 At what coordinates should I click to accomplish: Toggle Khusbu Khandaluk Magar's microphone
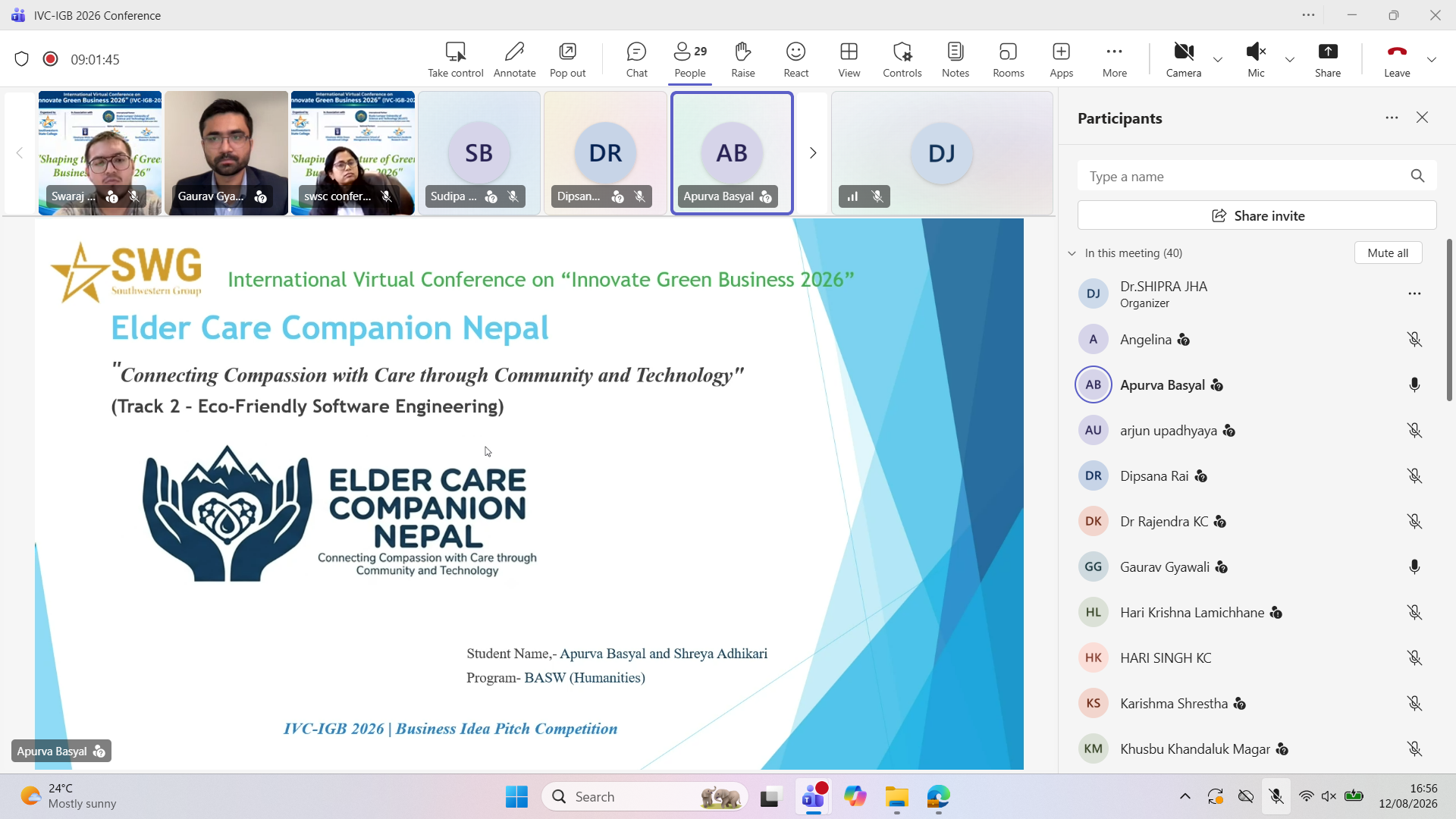pyautogui.click(x=1414, y=749)
